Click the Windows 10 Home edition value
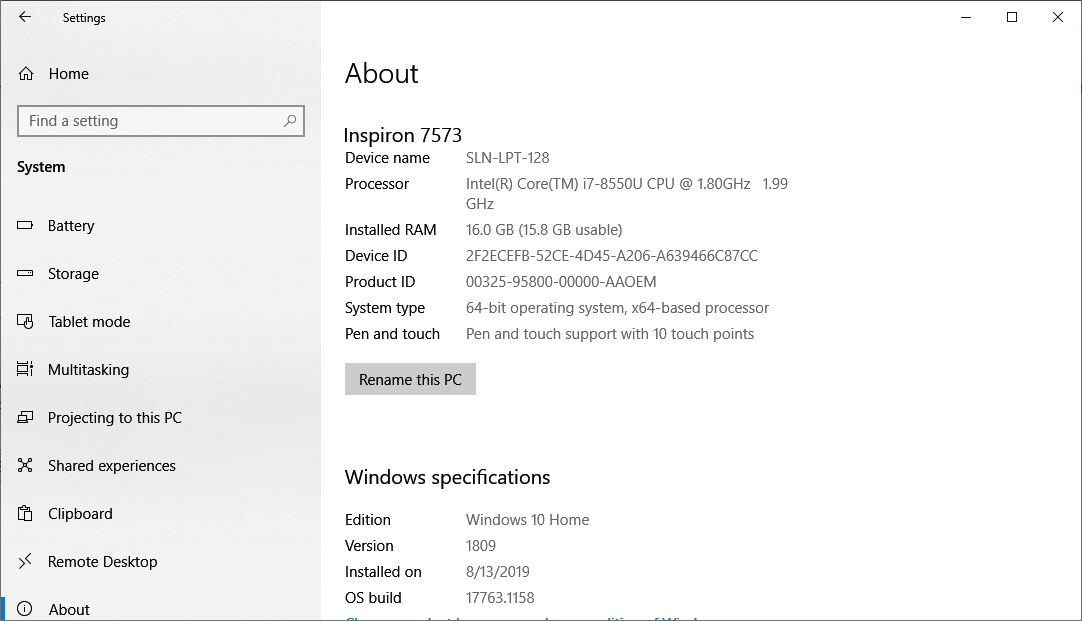 coord(527,520)
